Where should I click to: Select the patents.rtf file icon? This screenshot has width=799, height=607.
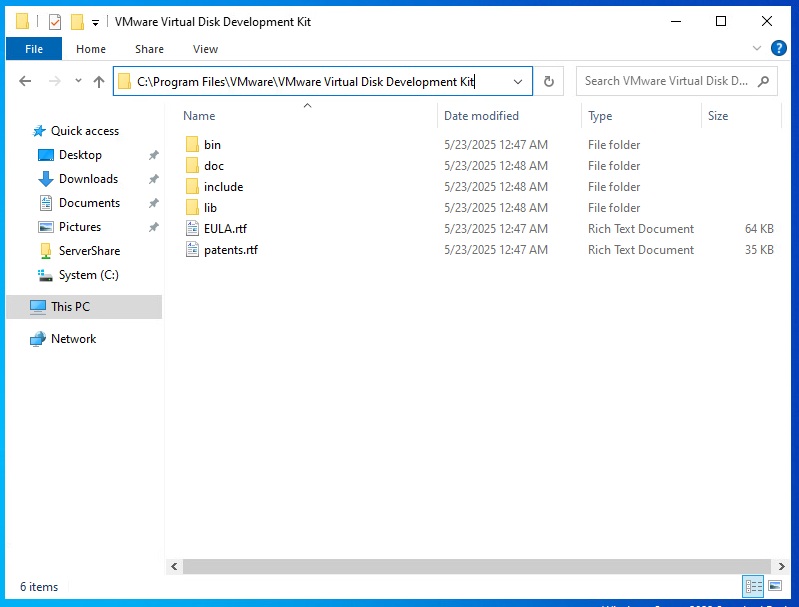coord(192,249)
